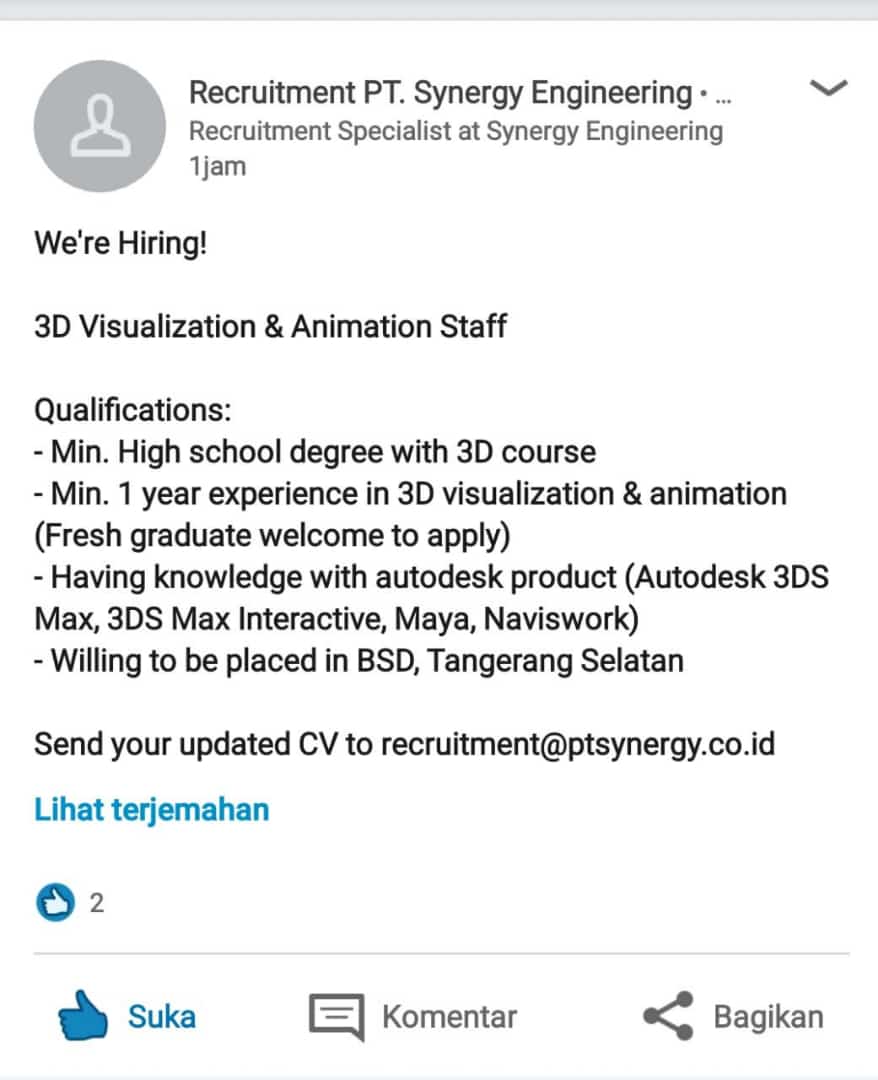The height and width of the screenshot is (1080, 878).
Task: Click the 1jam post timestamp
Action: point(217,166)
